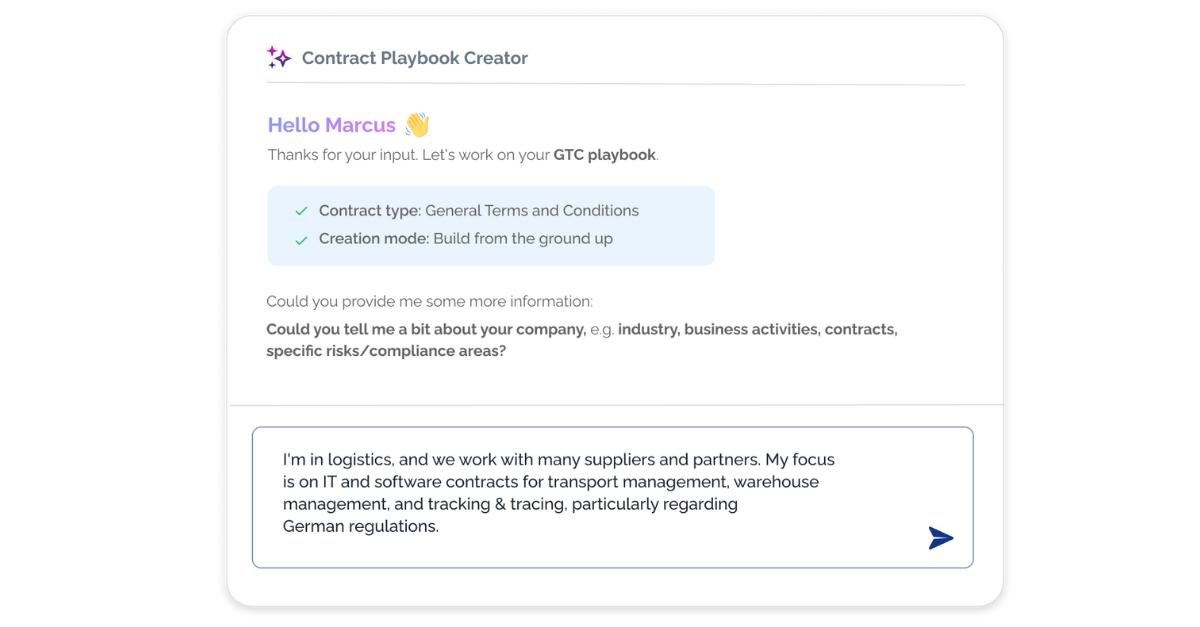Click the sparkle logo beside the header title
Viewport: 1200px width, 627px height.
coord(279,57)
